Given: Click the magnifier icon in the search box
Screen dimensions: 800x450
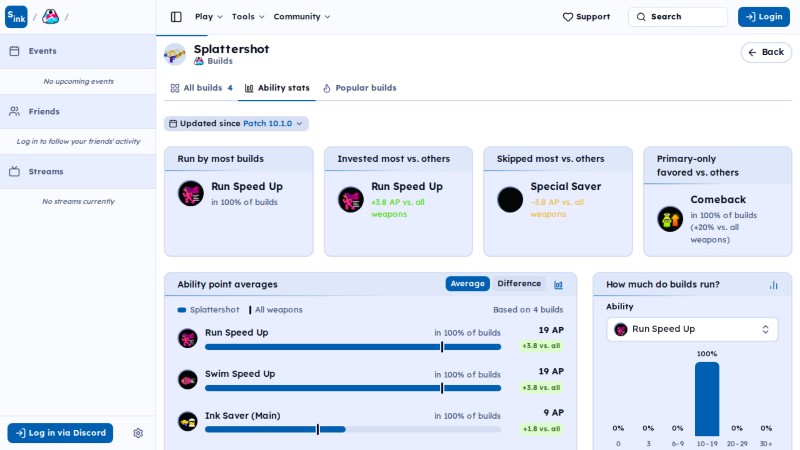Looking at the screenshot, I should pyautogui.click(x=641, y=17).
